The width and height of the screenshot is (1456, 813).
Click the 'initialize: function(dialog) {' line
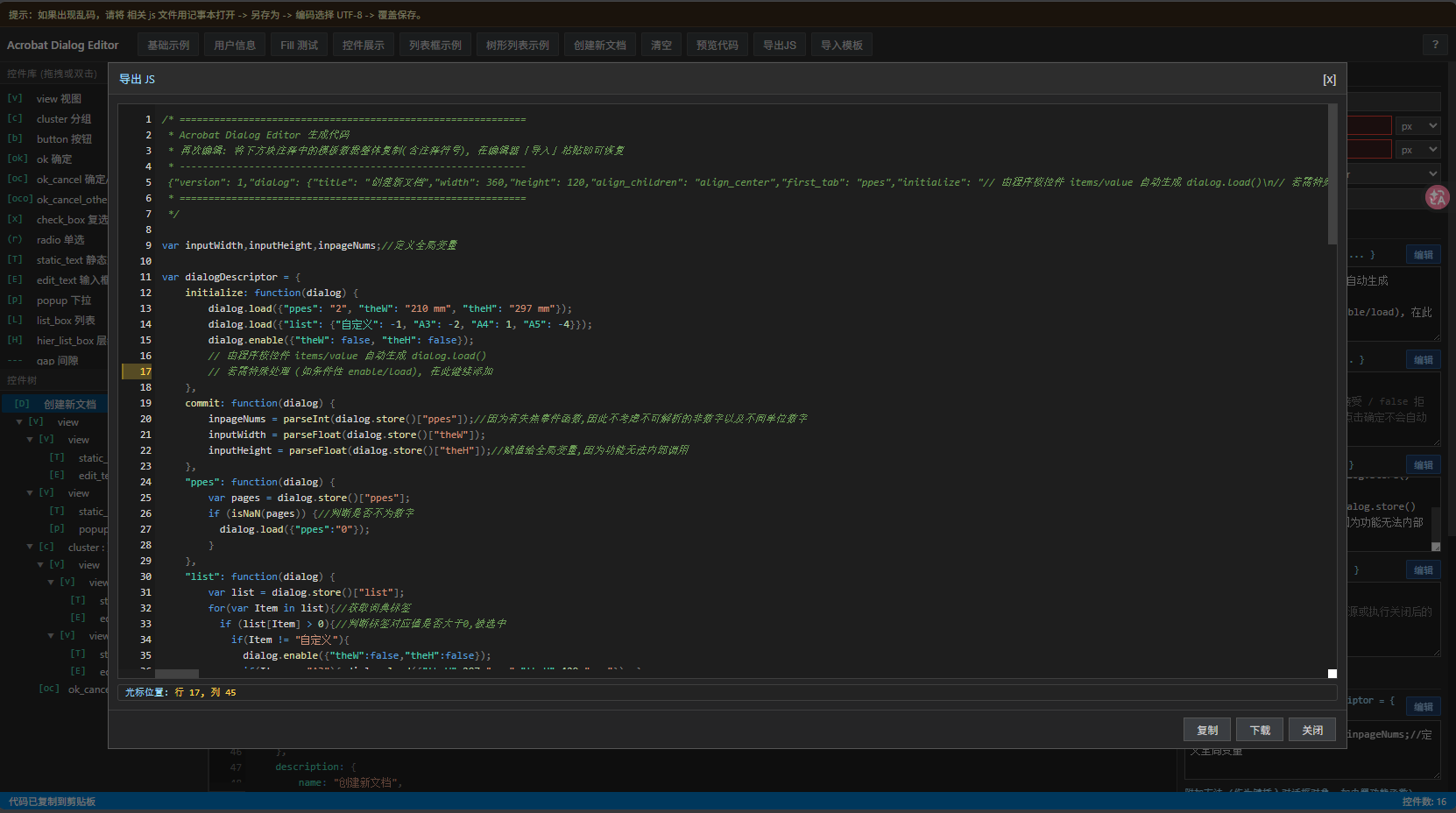[272, 293]
